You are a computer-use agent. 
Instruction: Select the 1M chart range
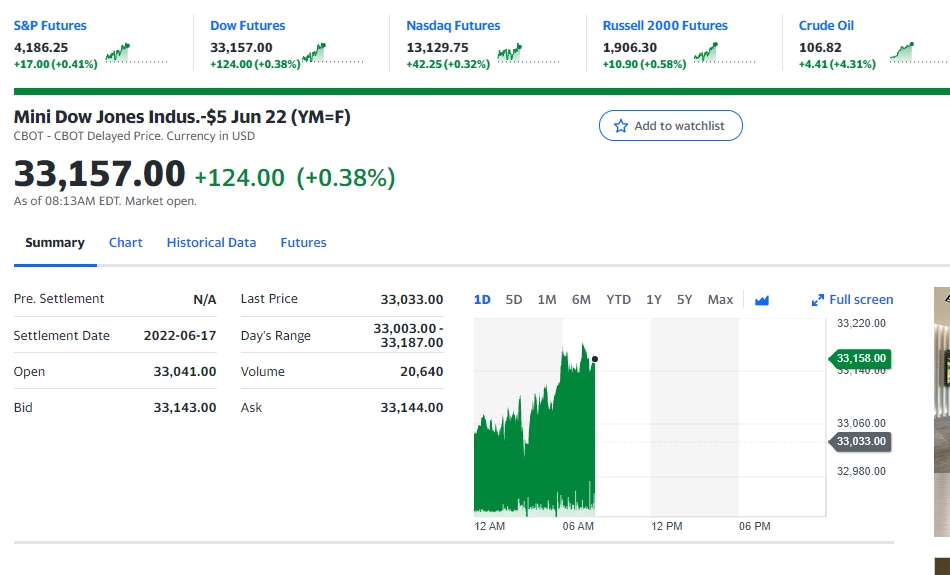[x=547, y=299]
